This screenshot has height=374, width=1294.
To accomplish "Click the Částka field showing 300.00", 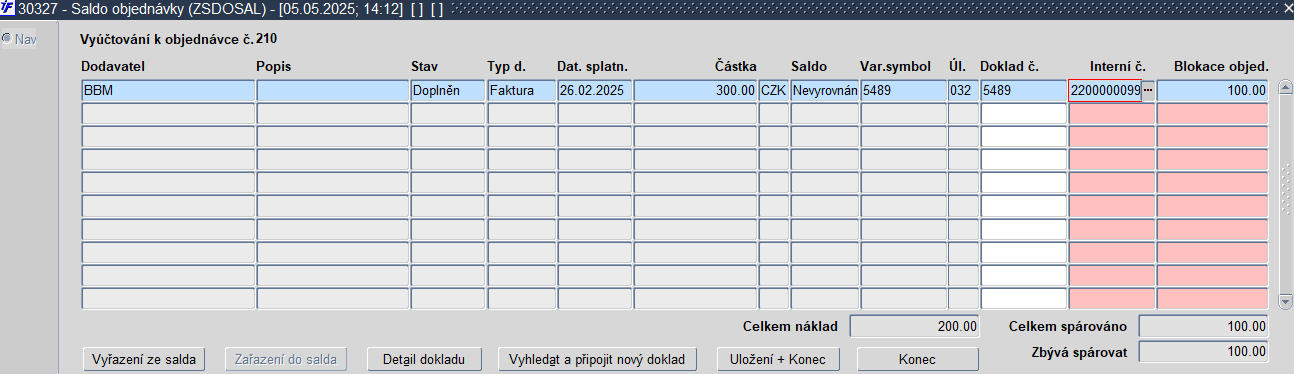I will point(695,90).
